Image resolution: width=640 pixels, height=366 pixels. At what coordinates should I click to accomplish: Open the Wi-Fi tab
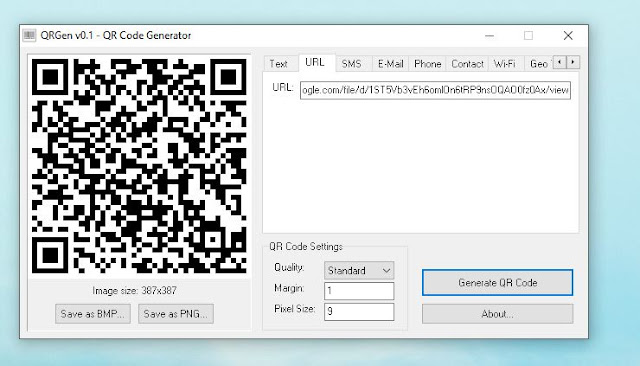[x=506, y=64]
